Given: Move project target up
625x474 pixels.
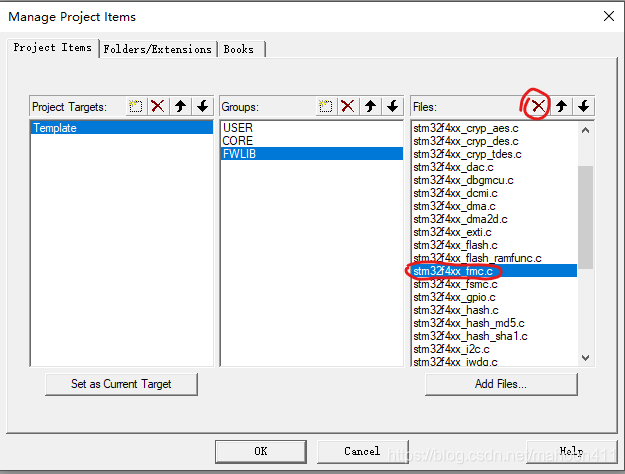Looking at the screenshot, I should click(x=181, y=106).
